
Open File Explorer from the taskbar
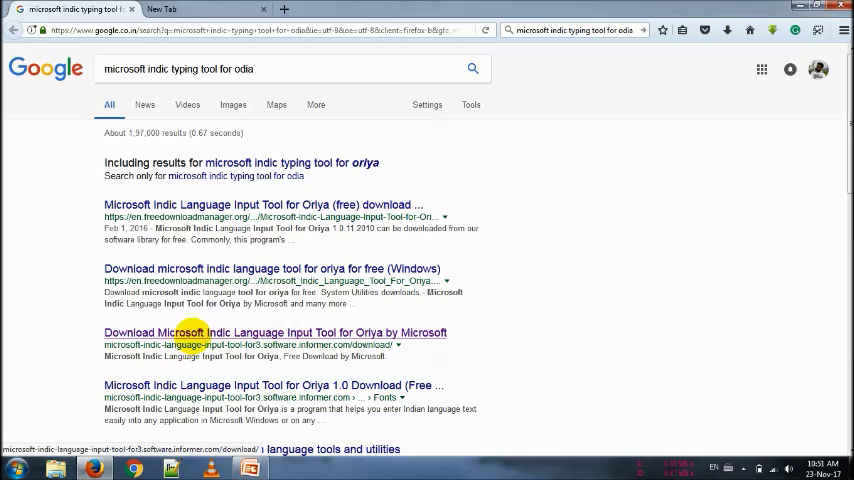(x=56, y=469)
